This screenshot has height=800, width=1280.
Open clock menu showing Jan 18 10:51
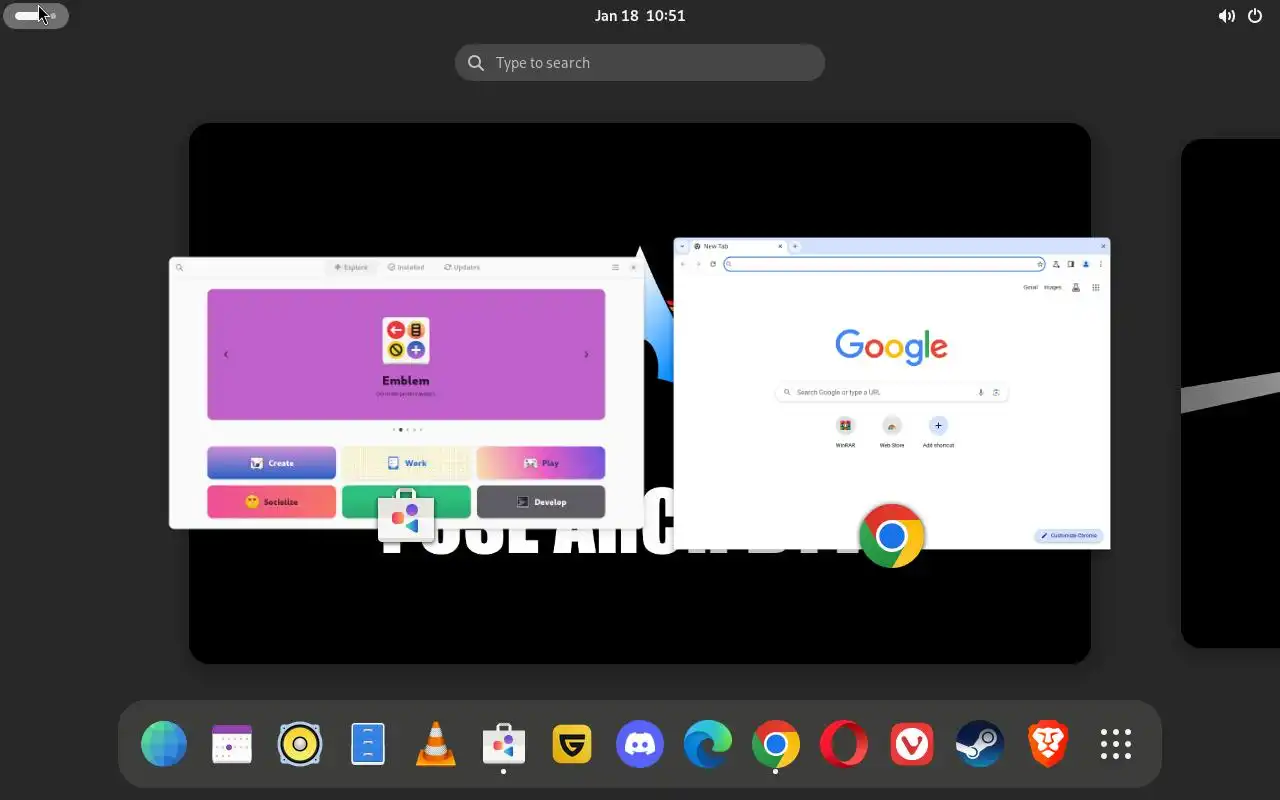point(640,15)
